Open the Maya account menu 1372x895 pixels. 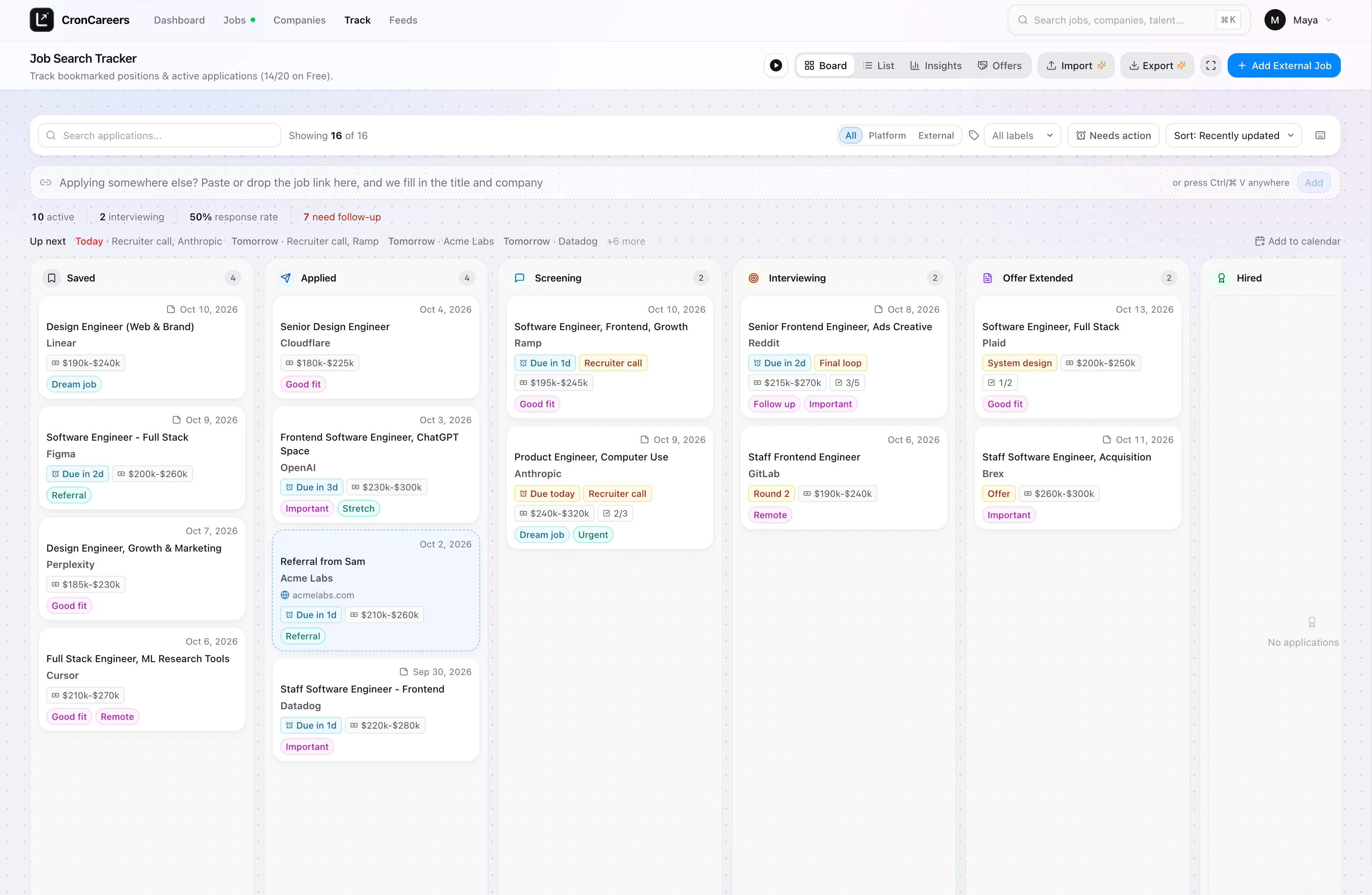[1298, 20]
